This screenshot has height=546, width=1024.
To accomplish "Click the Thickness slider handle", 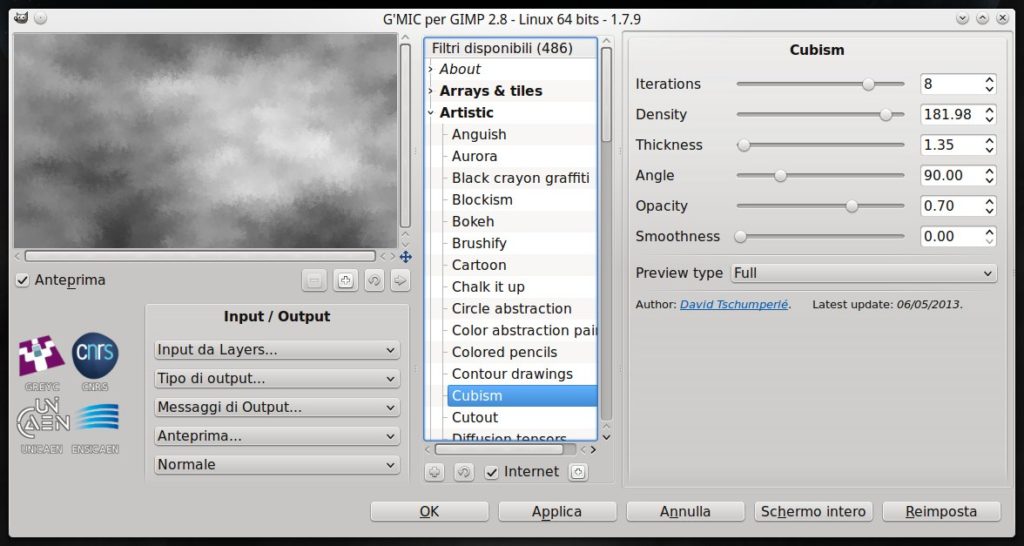I will click(743, 145).
